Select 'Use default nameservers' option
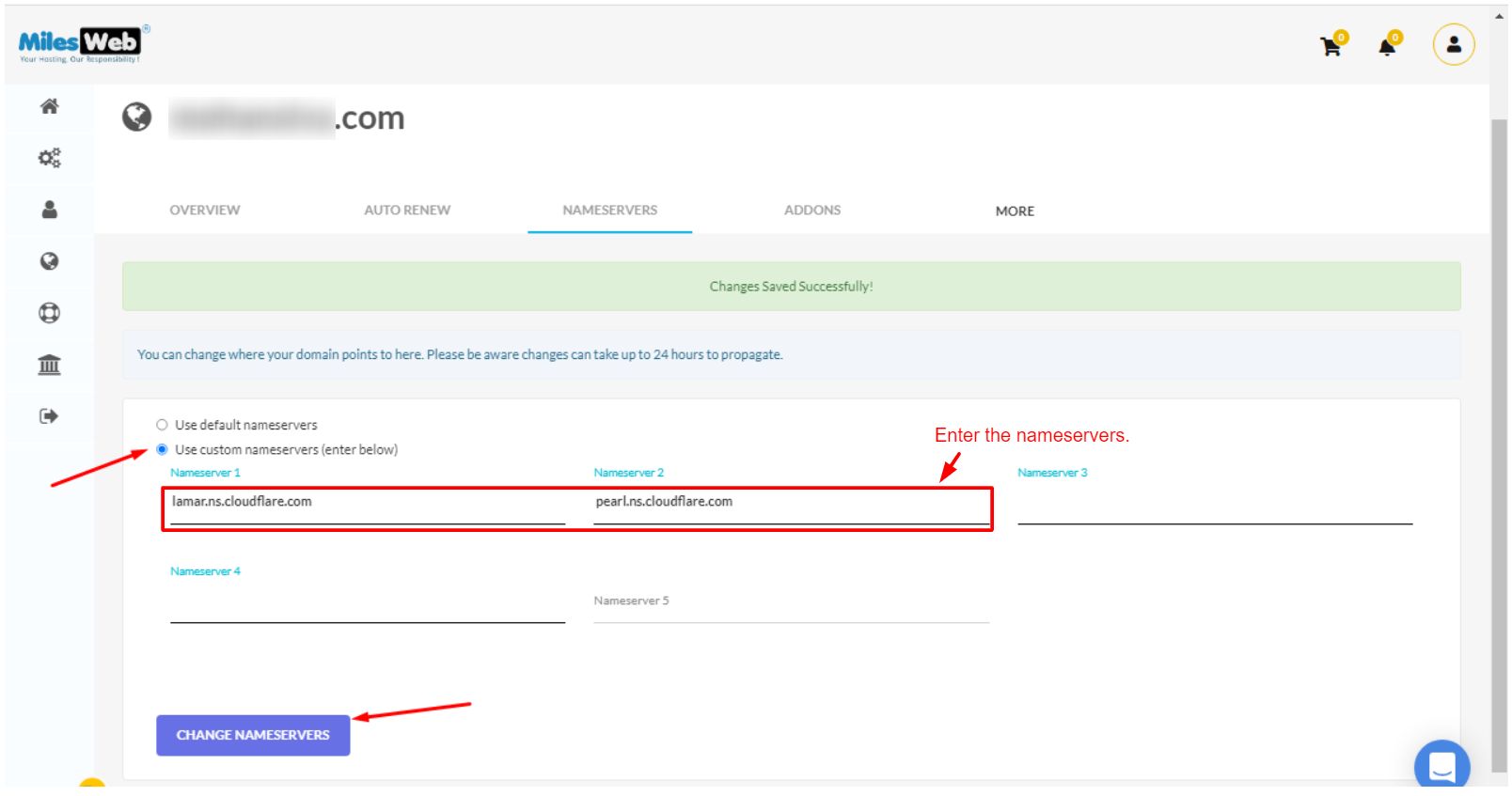Image resolution: width=1512 pixels, height=796 pixels. (x=162, y=425)
